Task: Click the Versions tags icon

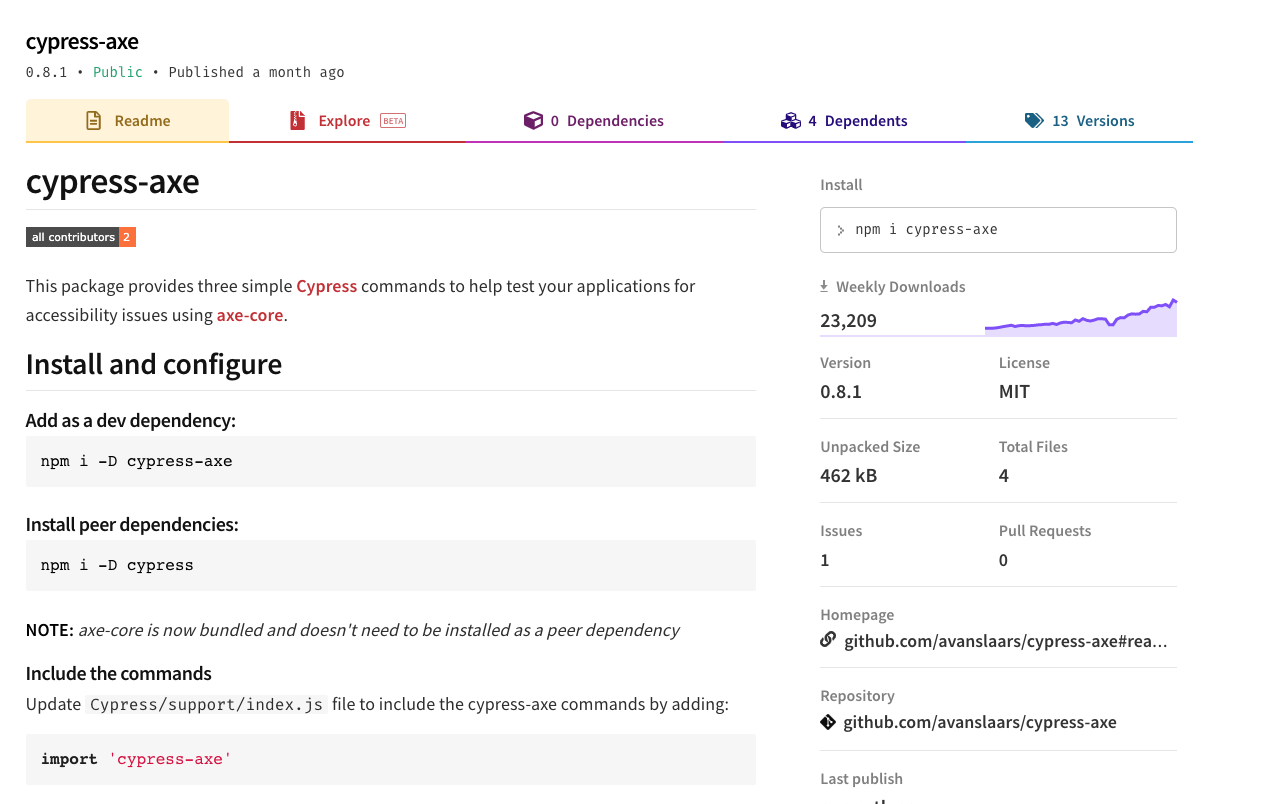Action: tap(1034, 121)
